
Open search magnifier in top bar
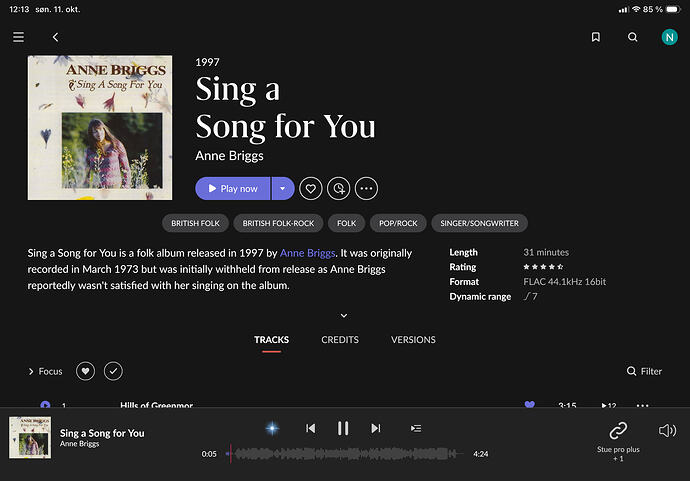click(x=632, y=37)
